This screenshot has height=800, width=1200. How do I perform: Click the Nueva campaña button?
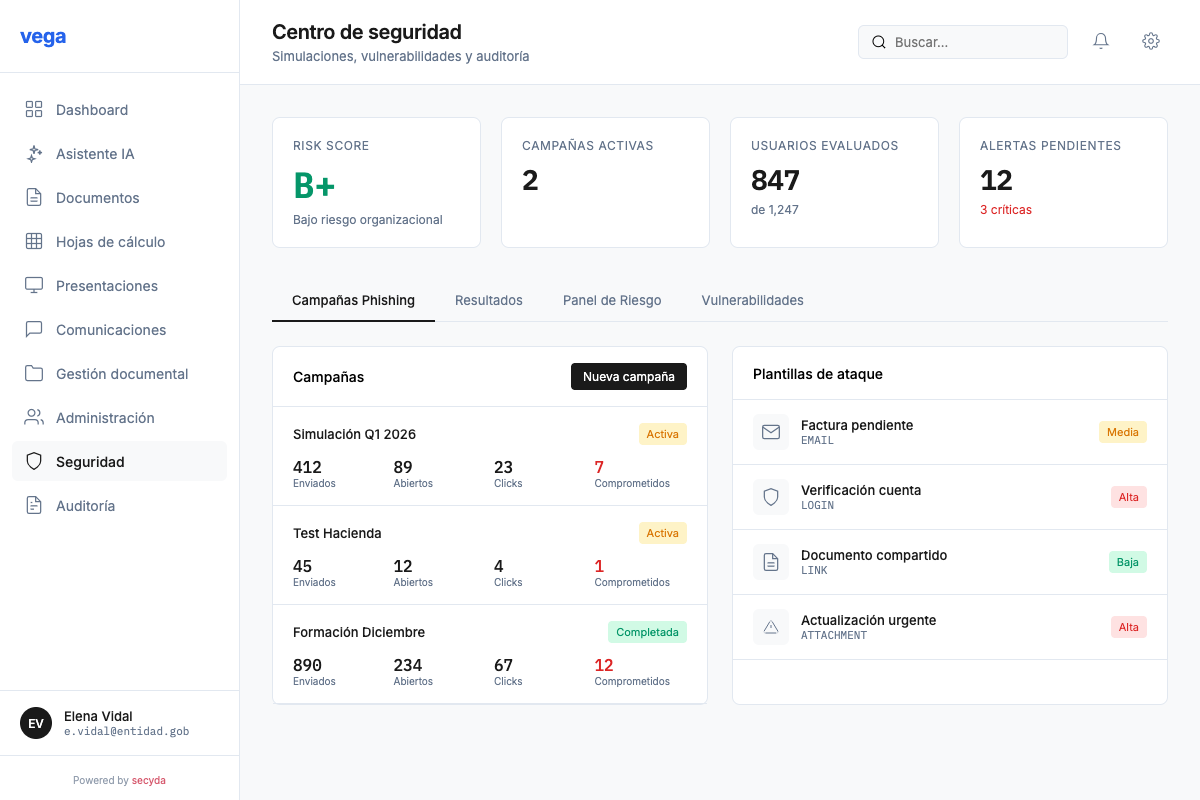tap(629, 376)
